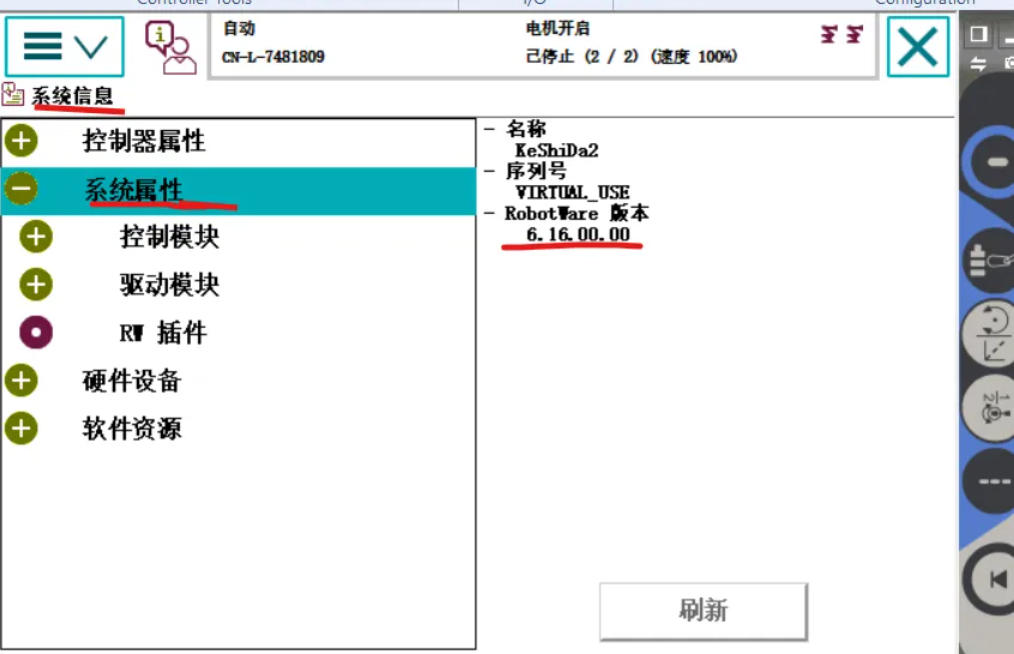The width and height of the screenshot is (1014, 654).
Task: Click the reorient/linear motion mode button
Action: coord(990,335)
